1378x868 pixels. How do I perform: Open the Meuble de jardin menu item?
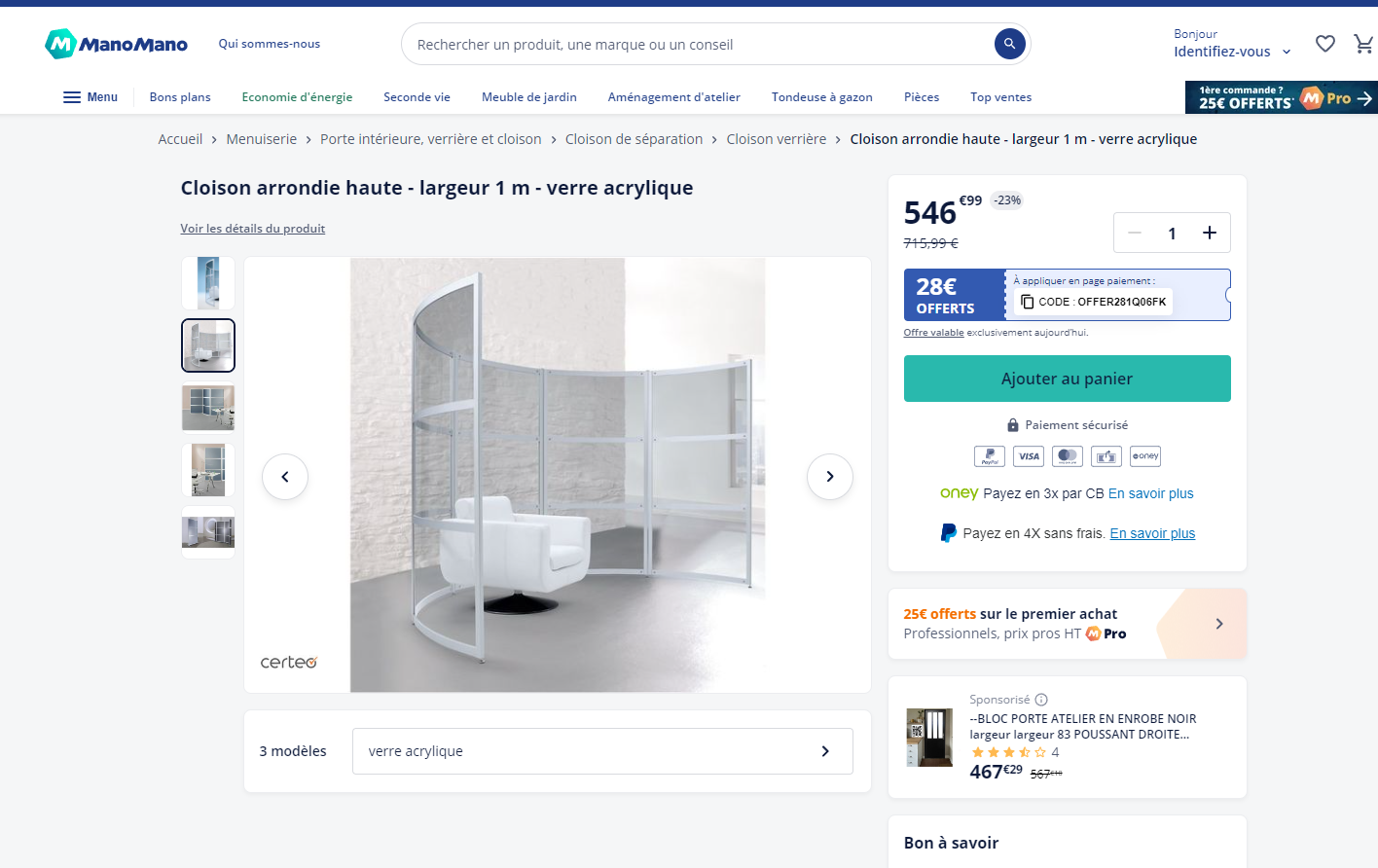[x=529, y=97]
